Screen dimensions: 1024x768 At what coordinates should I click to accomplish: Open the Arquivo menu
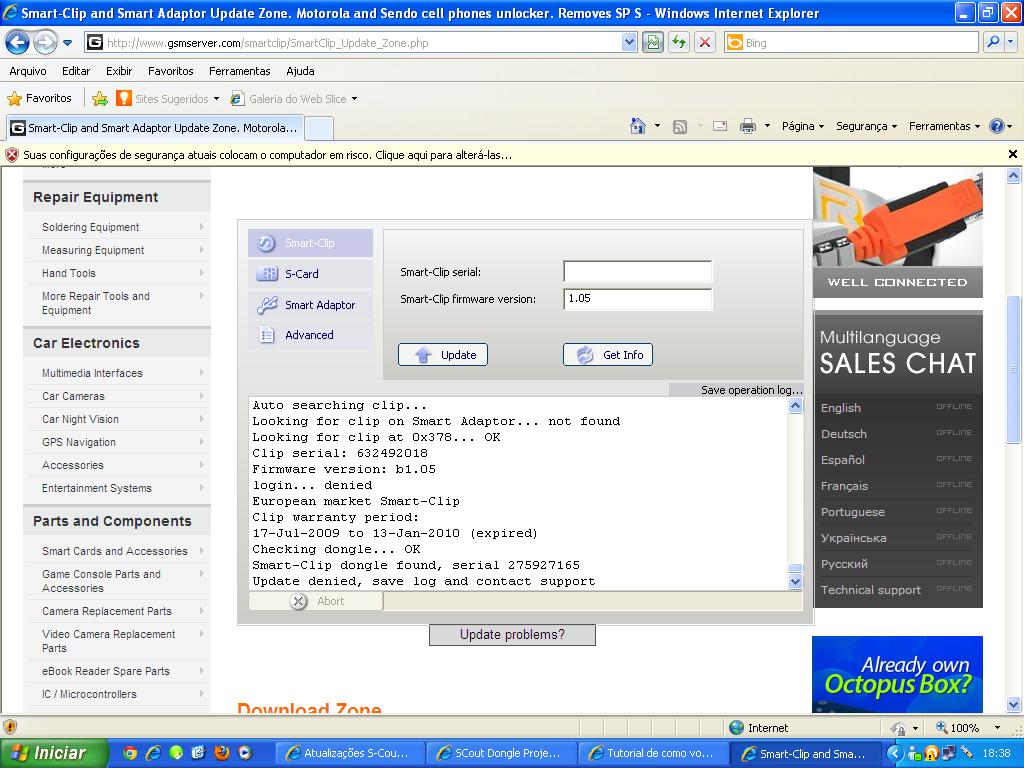[x=28, y=71]
